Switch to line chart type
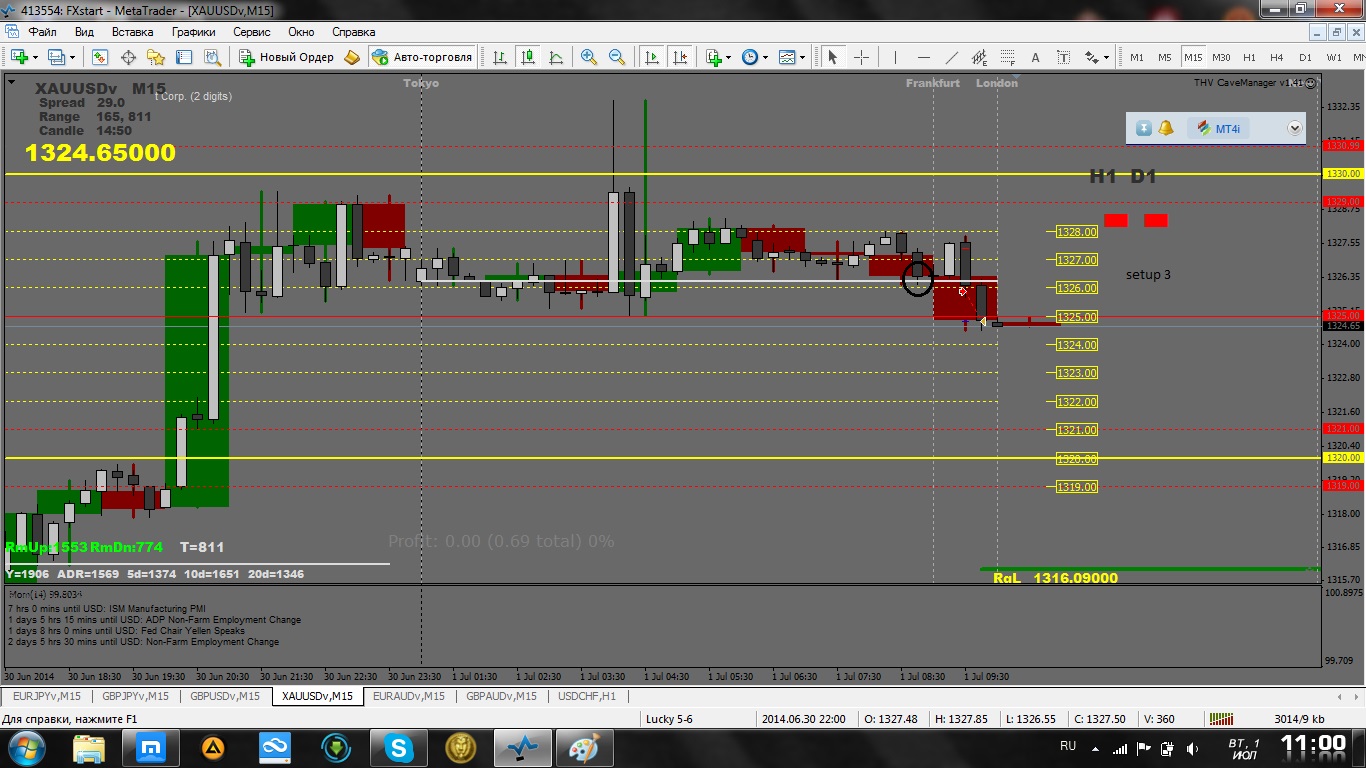 tap(556, 57)
